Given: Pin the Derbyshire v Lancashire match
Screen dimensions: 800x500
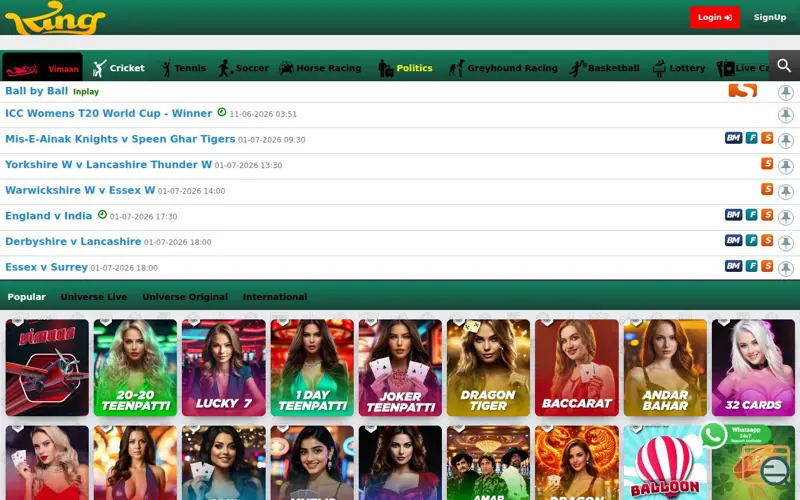Looking at the screenshot, I should pos(786,243).
